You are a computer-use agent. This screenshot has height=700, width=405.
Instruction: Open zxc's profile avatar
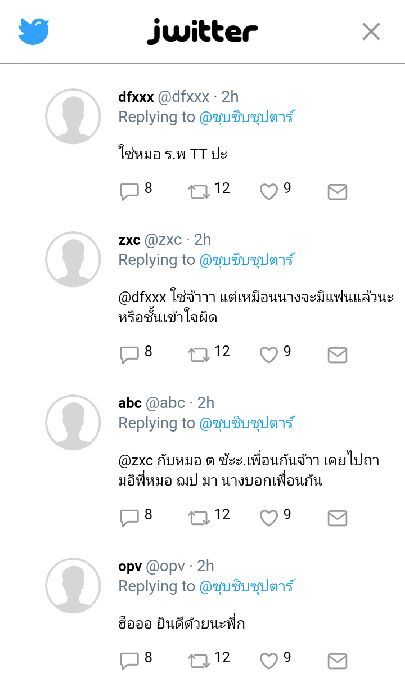point(73,259)
